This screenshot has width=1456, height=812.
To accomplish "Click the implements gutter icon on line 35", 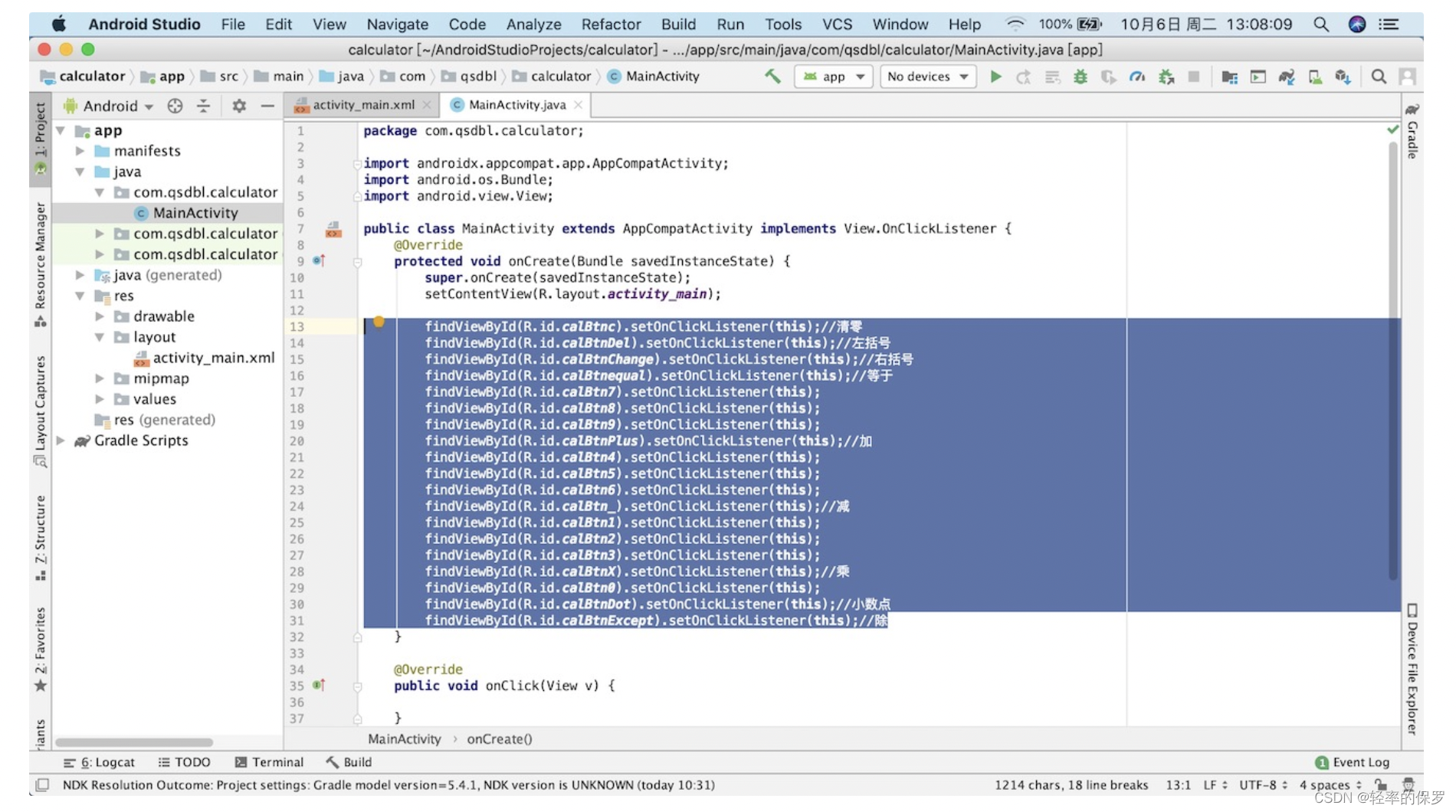I will point(320,685).
